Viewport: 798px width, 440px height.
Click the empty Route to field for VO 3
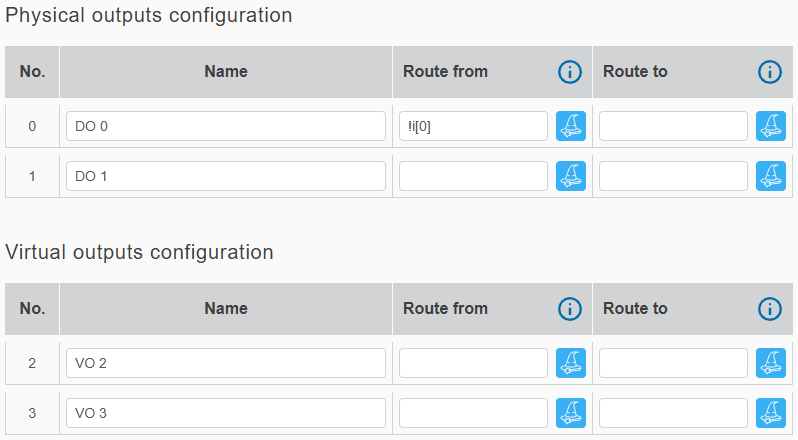673,413
